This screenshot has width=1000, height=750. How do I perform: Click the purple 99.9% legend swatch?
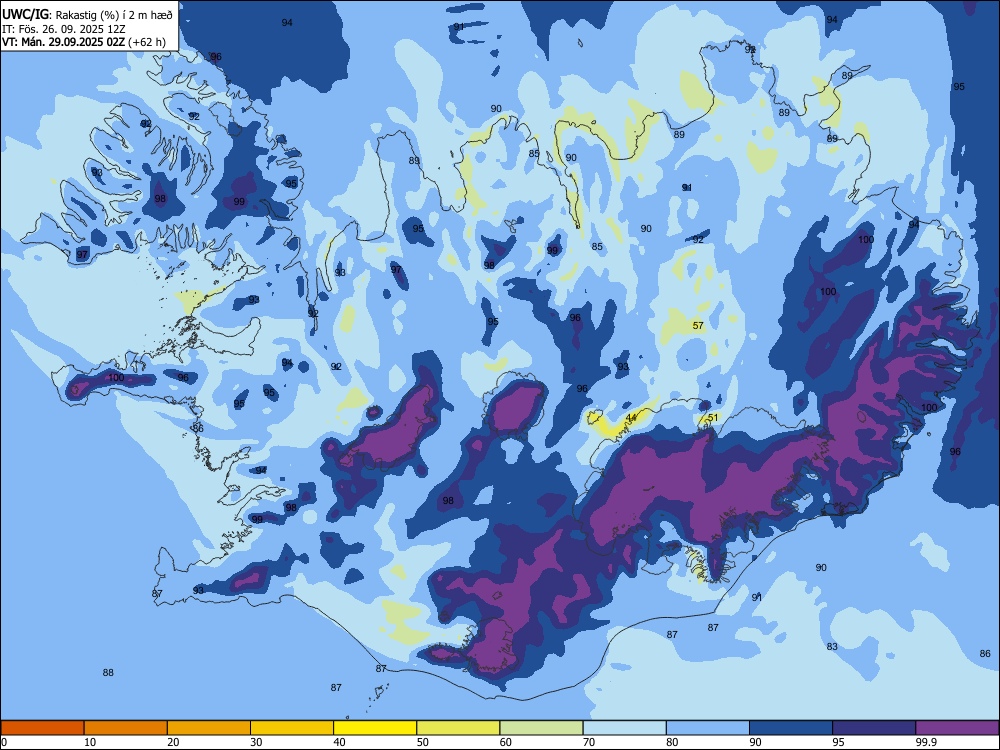point(957,728)
